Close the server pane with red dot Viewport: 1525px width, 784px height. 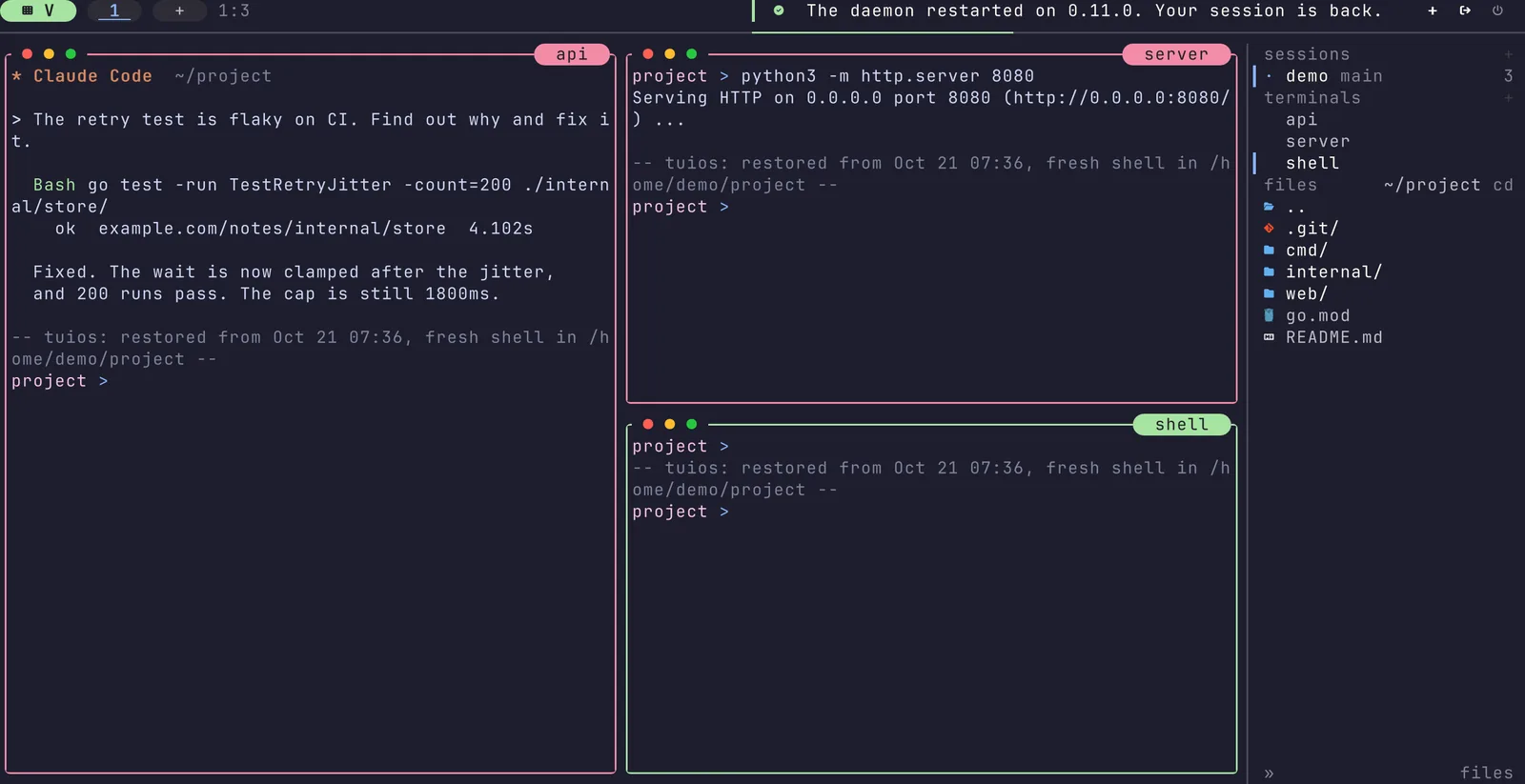(x=648, y=54)
